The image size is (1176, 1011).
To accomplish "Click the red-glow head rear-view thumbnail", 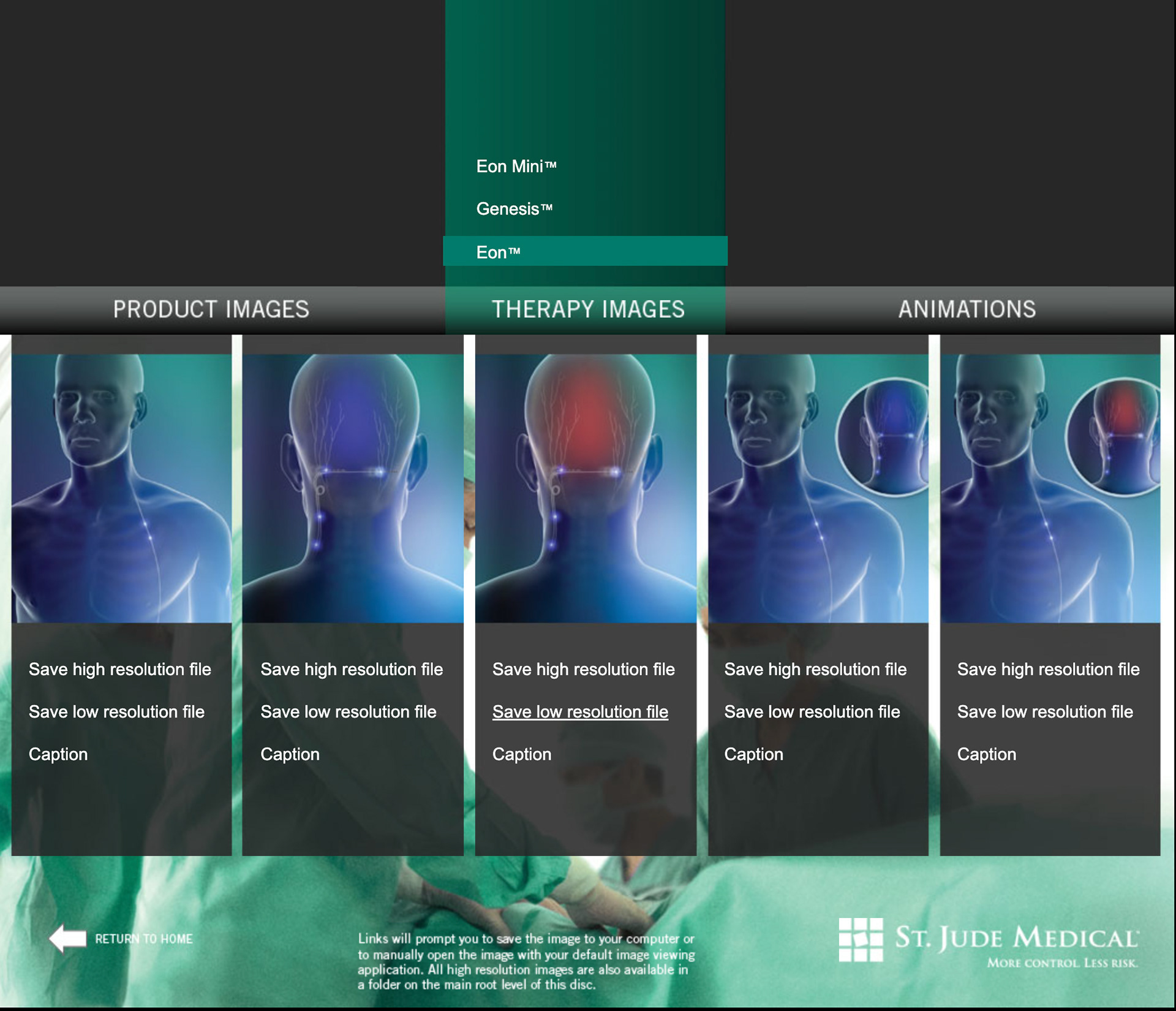I will 586,488.
